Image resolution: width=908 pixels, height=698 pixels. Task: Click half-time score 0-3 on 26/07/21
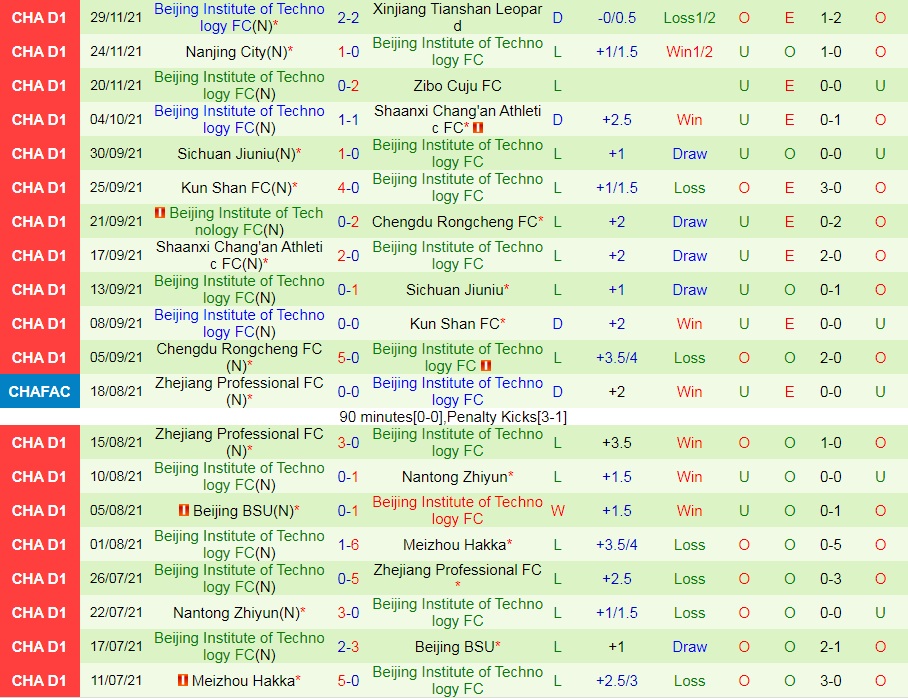[x=830, y=579]
